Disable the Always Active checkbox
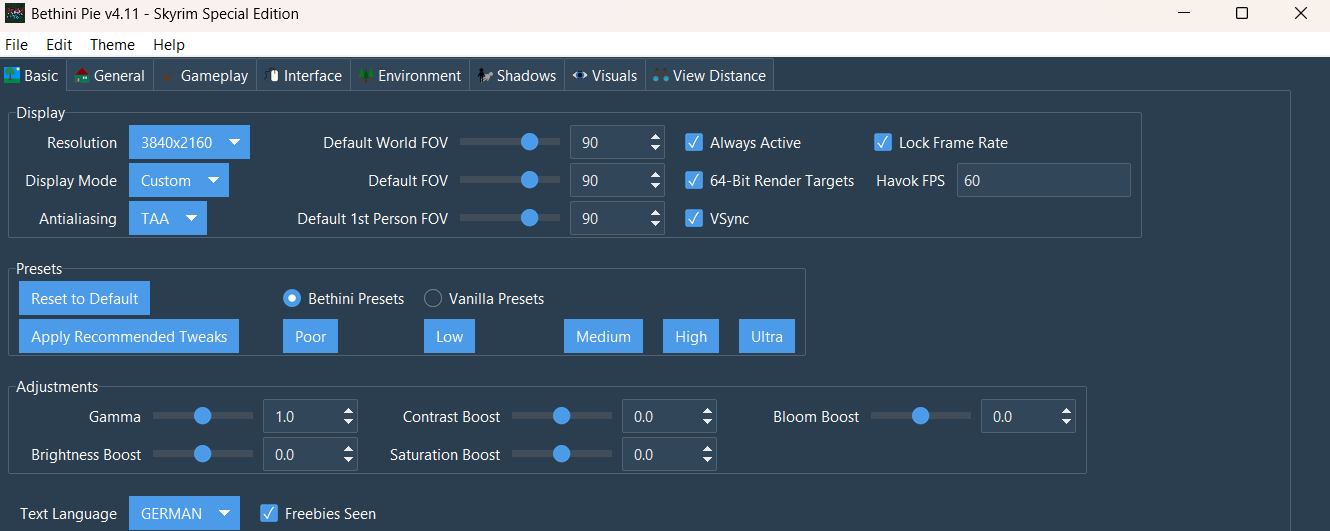Image resolution: width=1330 pixels, height=531 pixels. [x=694, y=142]
